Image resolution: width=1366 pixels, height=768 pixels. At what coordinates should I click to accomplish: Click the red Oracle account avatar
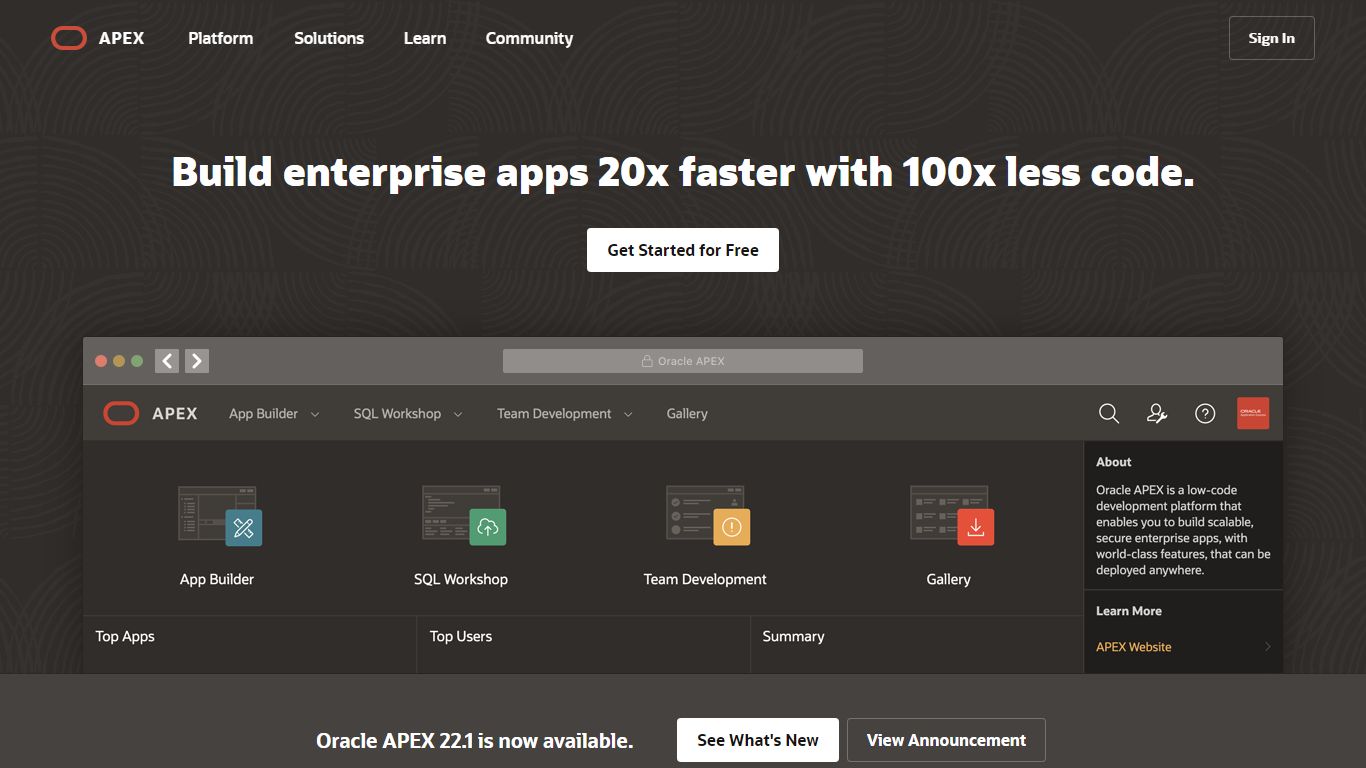tap(1253, 413)
